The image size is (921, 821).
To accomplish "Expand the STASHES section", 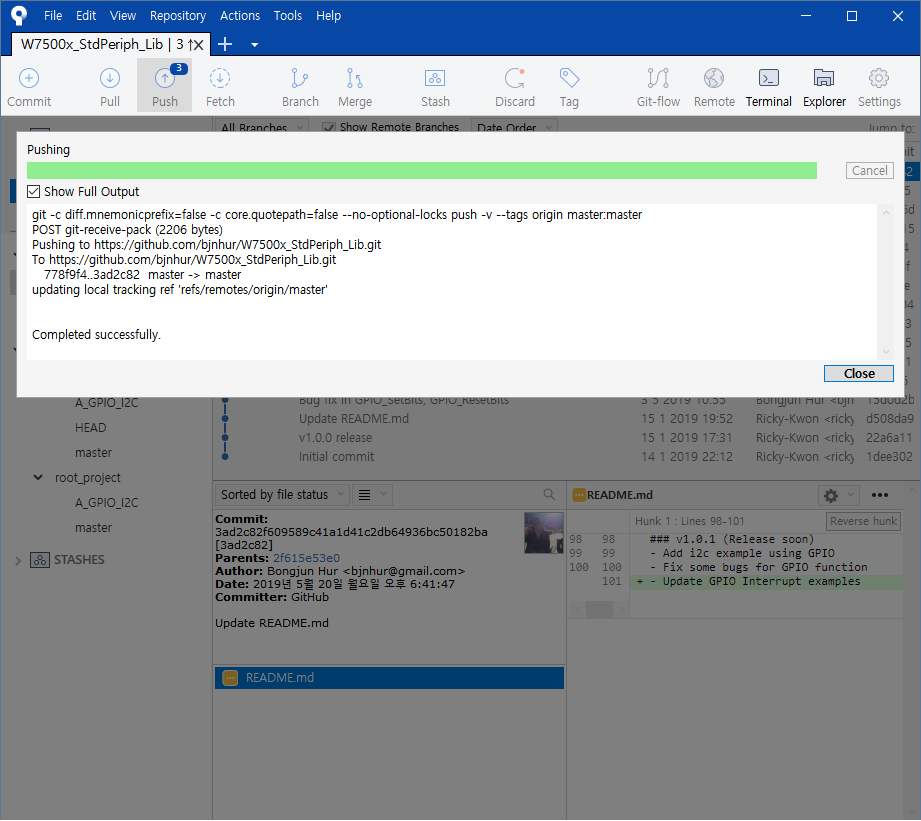I will [x=18, y=560].
